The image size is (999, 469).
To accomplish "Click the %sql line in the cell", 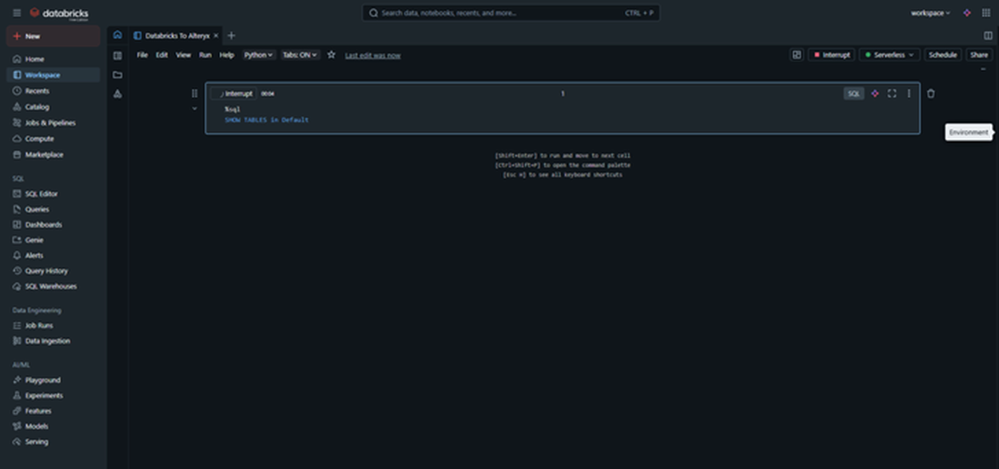I will 232,110.
